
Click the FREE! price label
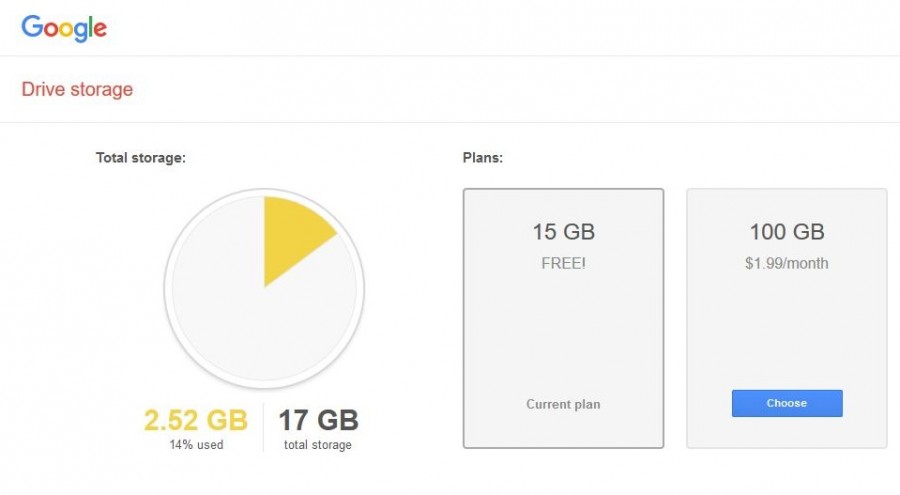click(563, 264)
